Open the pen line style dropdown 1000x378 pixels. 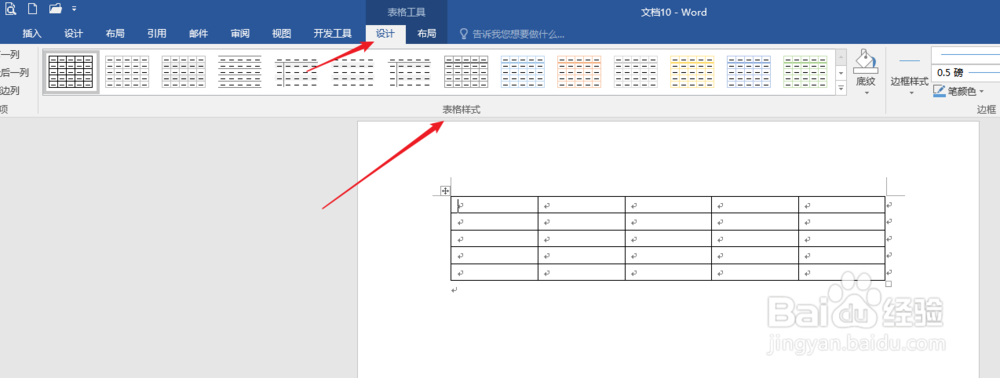(966, 55)
